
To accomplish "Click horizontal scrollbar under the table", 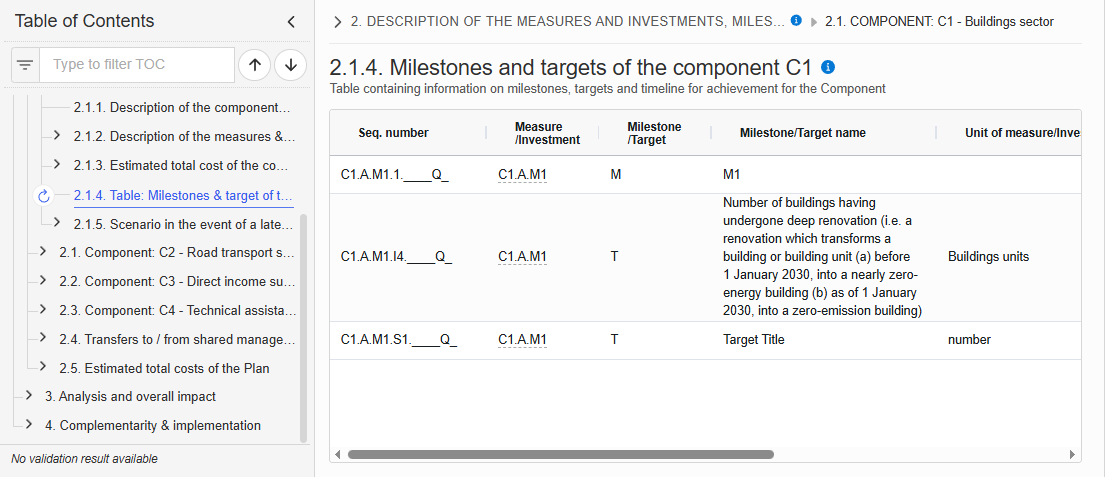I will (560, 454).
